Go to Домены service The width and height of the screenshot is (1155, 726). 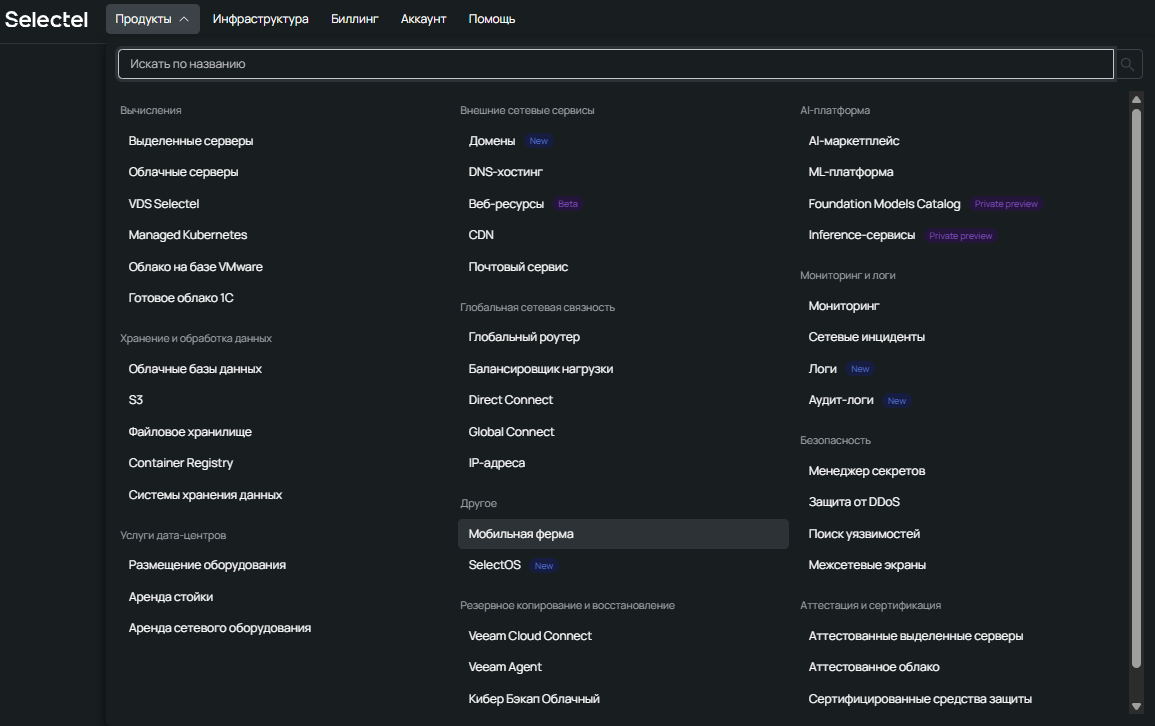tap(492, 141)
